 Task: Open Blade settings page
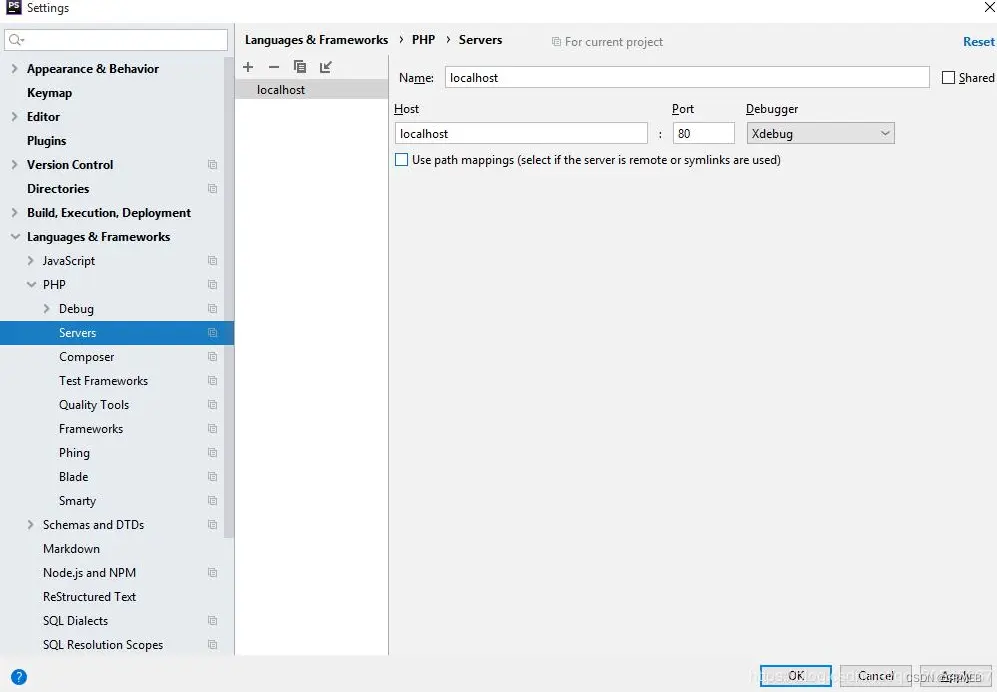pyautogui.click(x=74, y=477)
